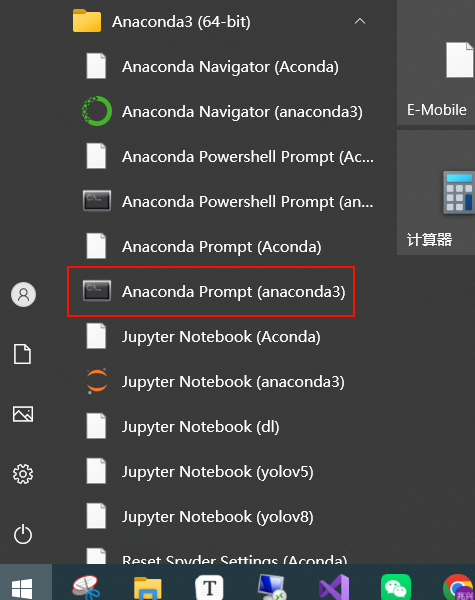Image resolution: width=475 pixels, height=600 pixels.
Task: Click the user account avatar
Action: [x=23, y=294]
